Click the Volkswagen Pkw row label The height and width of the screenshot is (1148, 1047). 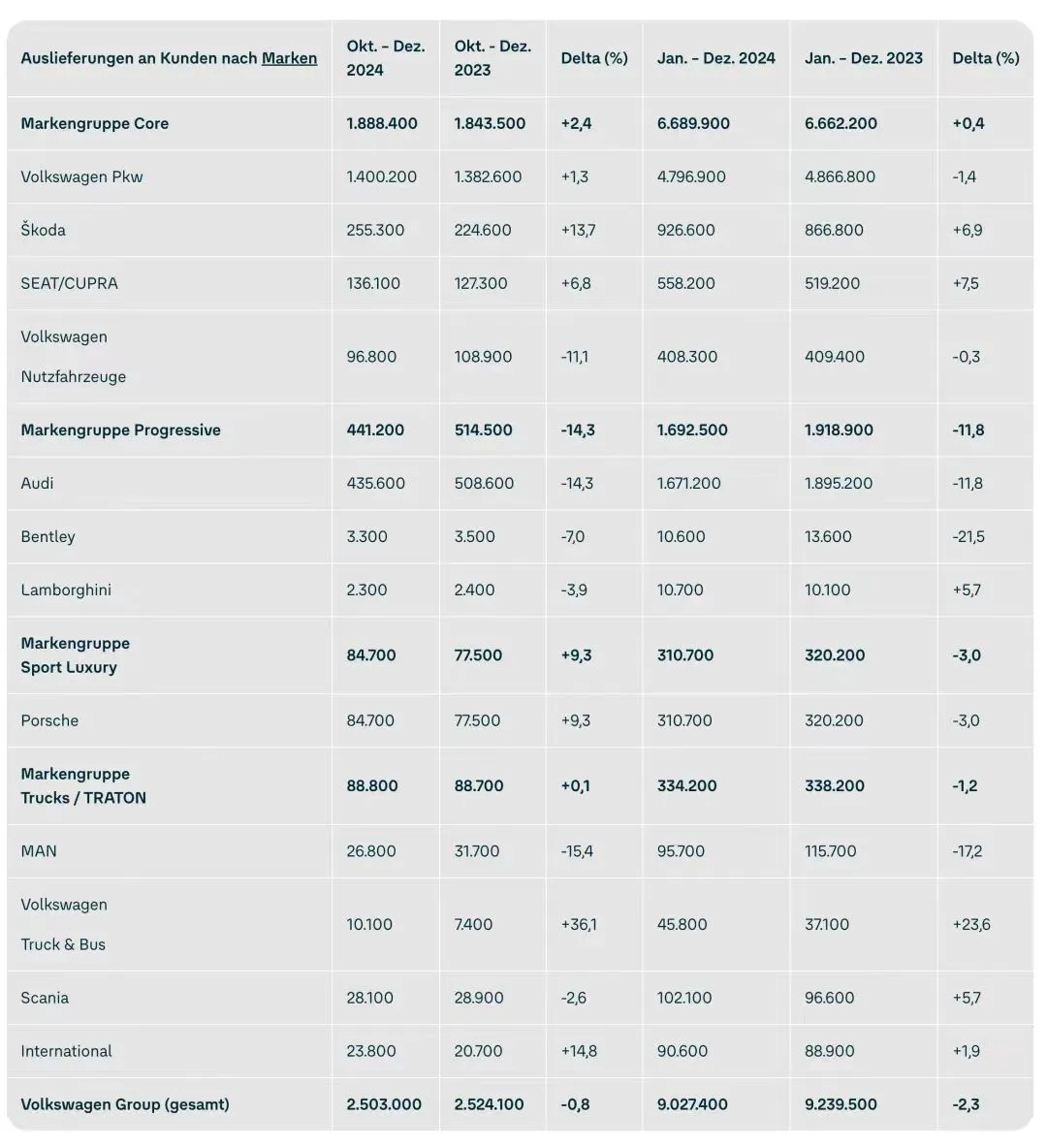click(x=81, y=177)
